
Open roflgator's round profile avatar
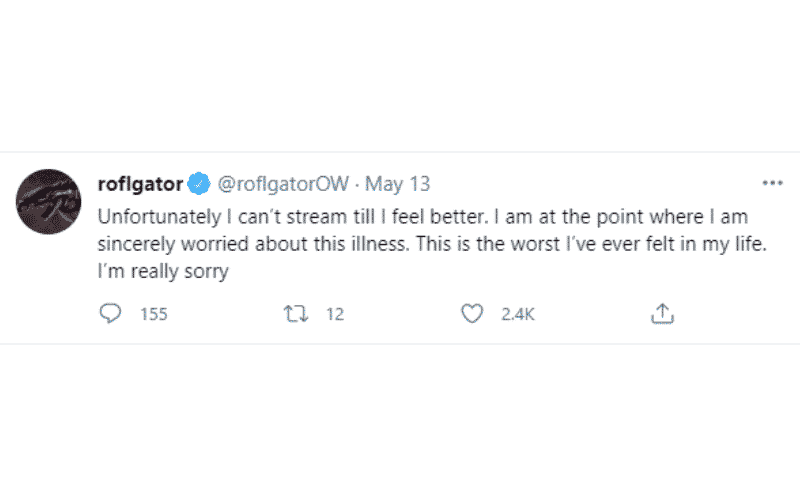pos(48,202)
